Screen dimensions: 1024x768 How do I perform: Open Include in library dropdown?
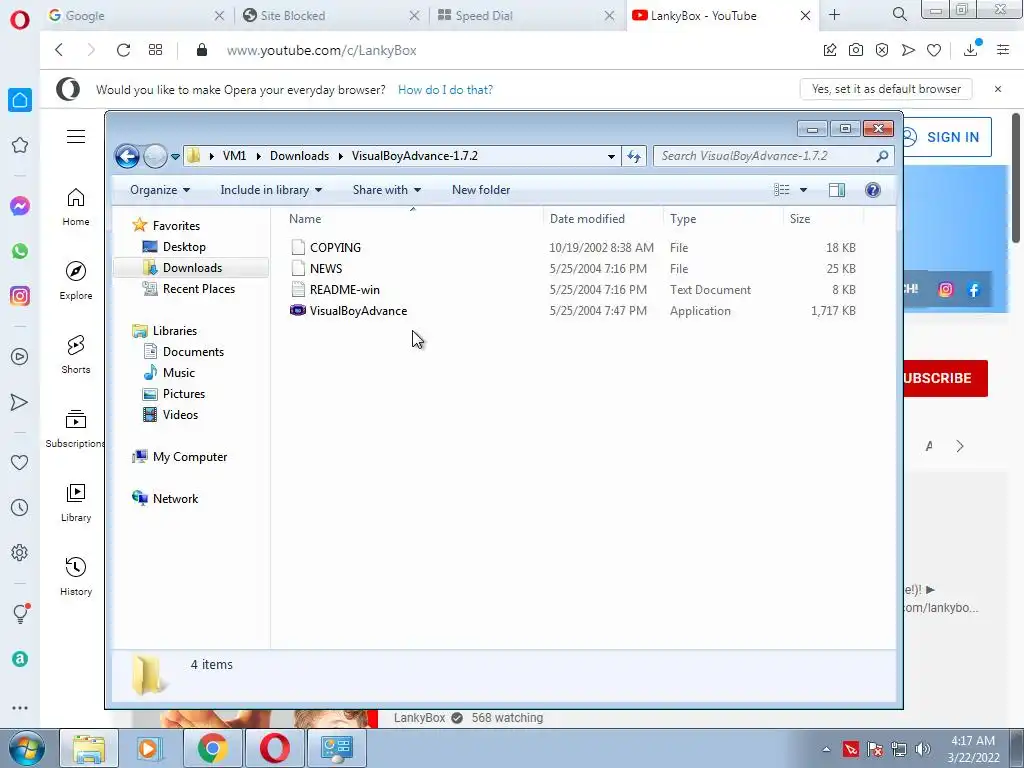coord(271,190)
